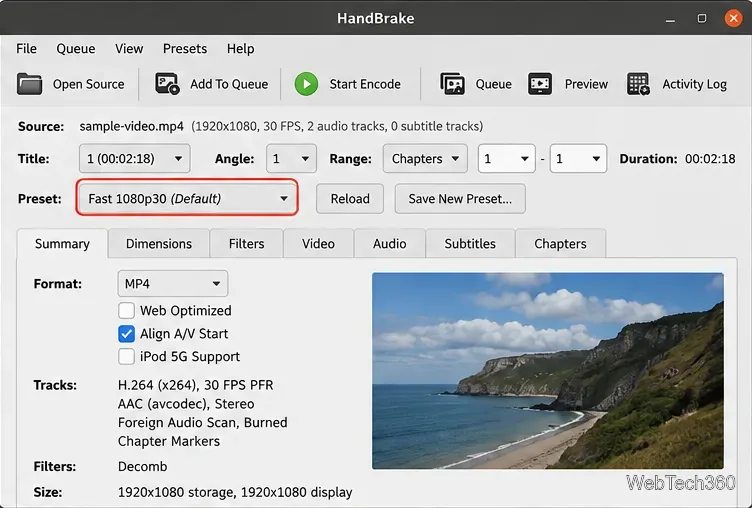752x508 pixels.
Task: Maximize the HandBrake window
Action: pos(702,19)
